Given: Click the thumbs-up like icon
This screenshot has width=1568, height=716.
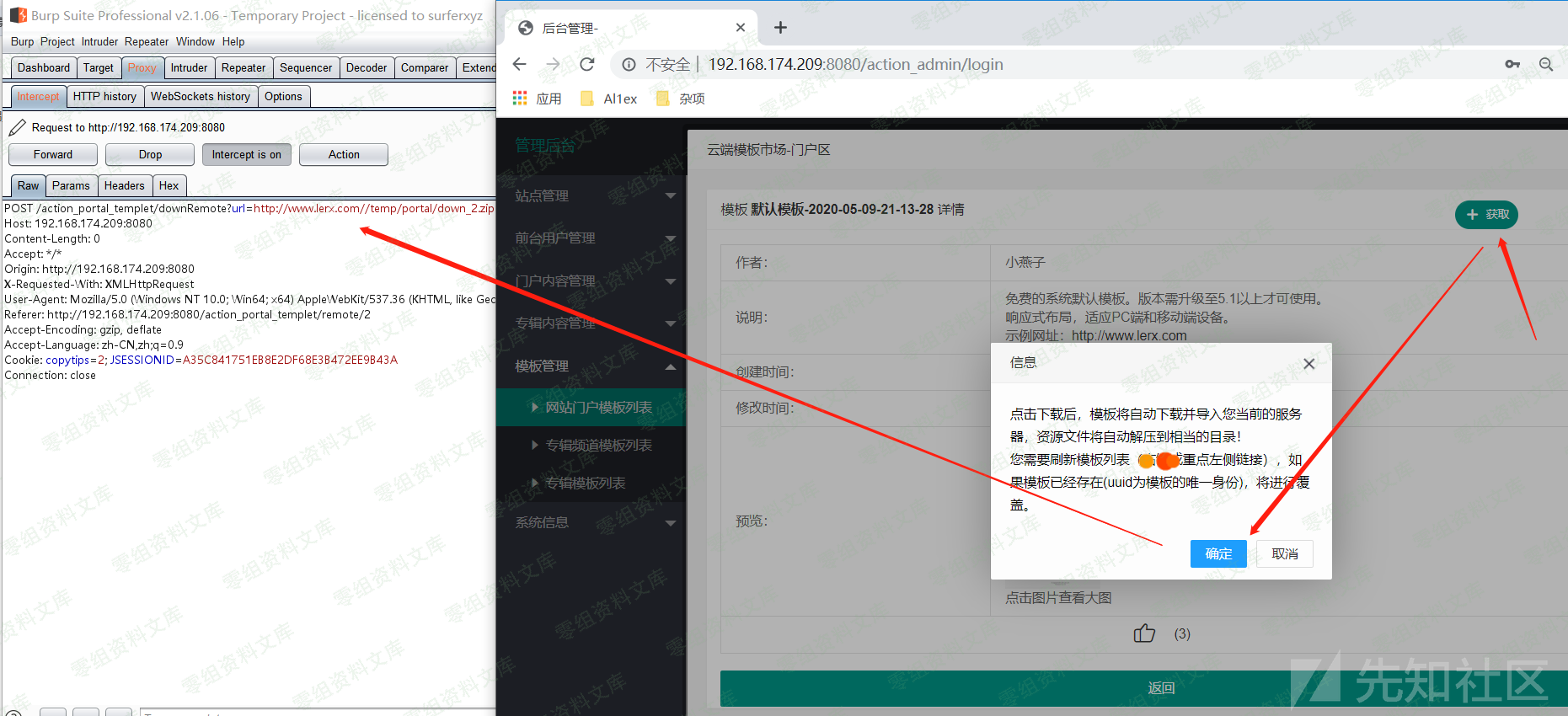Looking at the screenshot, I should pos(1144,633).
